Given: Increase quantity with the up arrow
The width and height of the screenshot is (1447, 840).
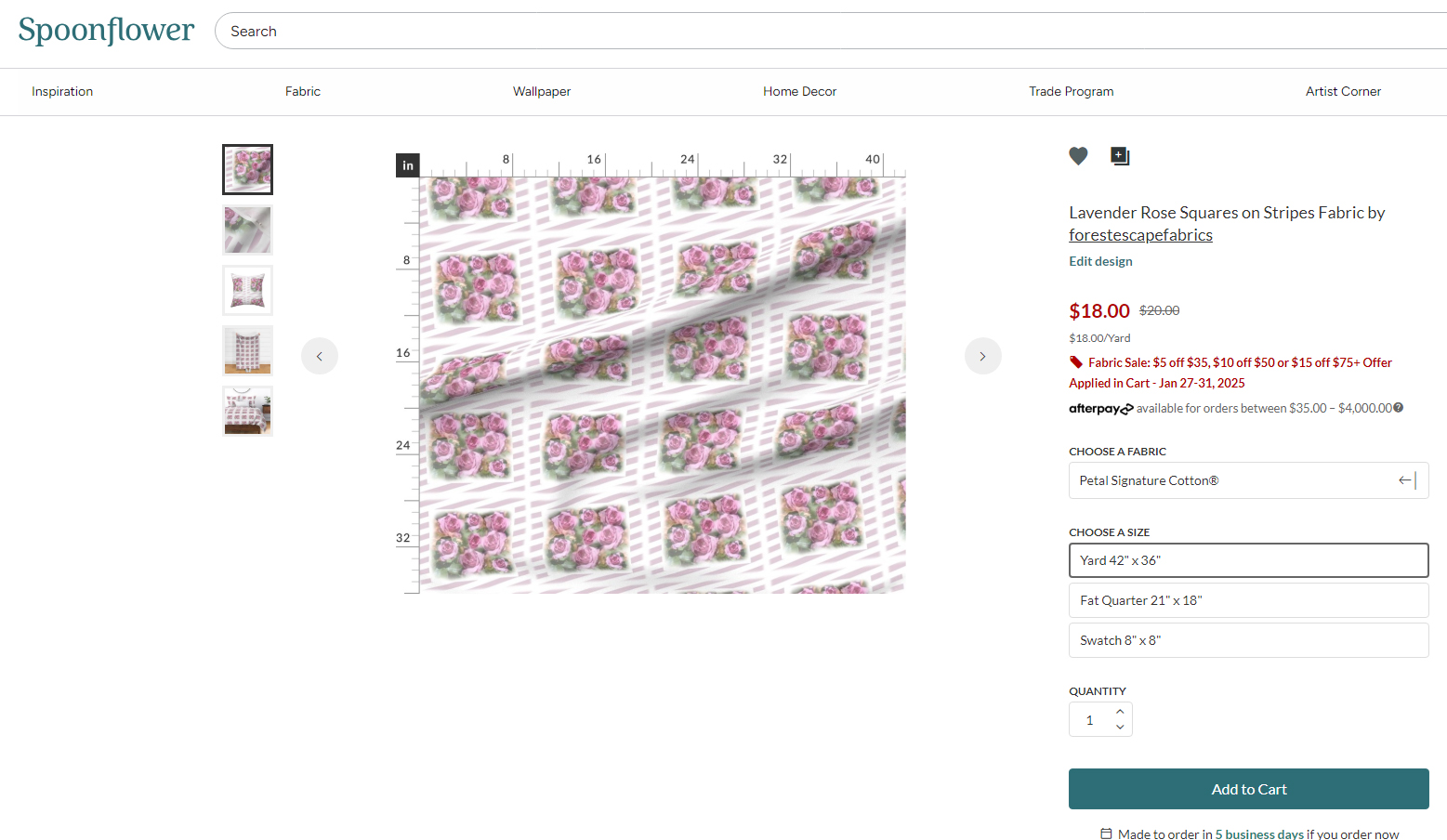Looking at the screenshot, I should tap(1120, 712).
